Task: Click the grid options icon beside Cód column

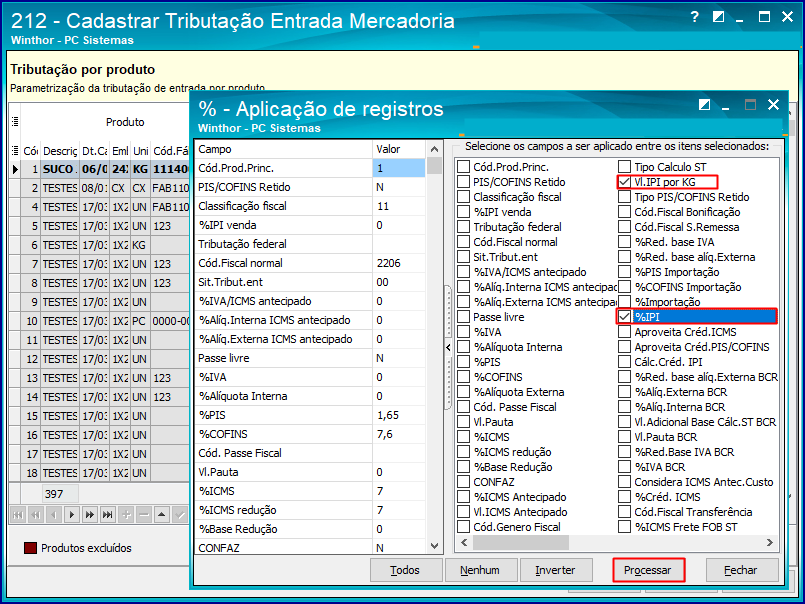Action: pyautogui.click(x=15, y=151)
